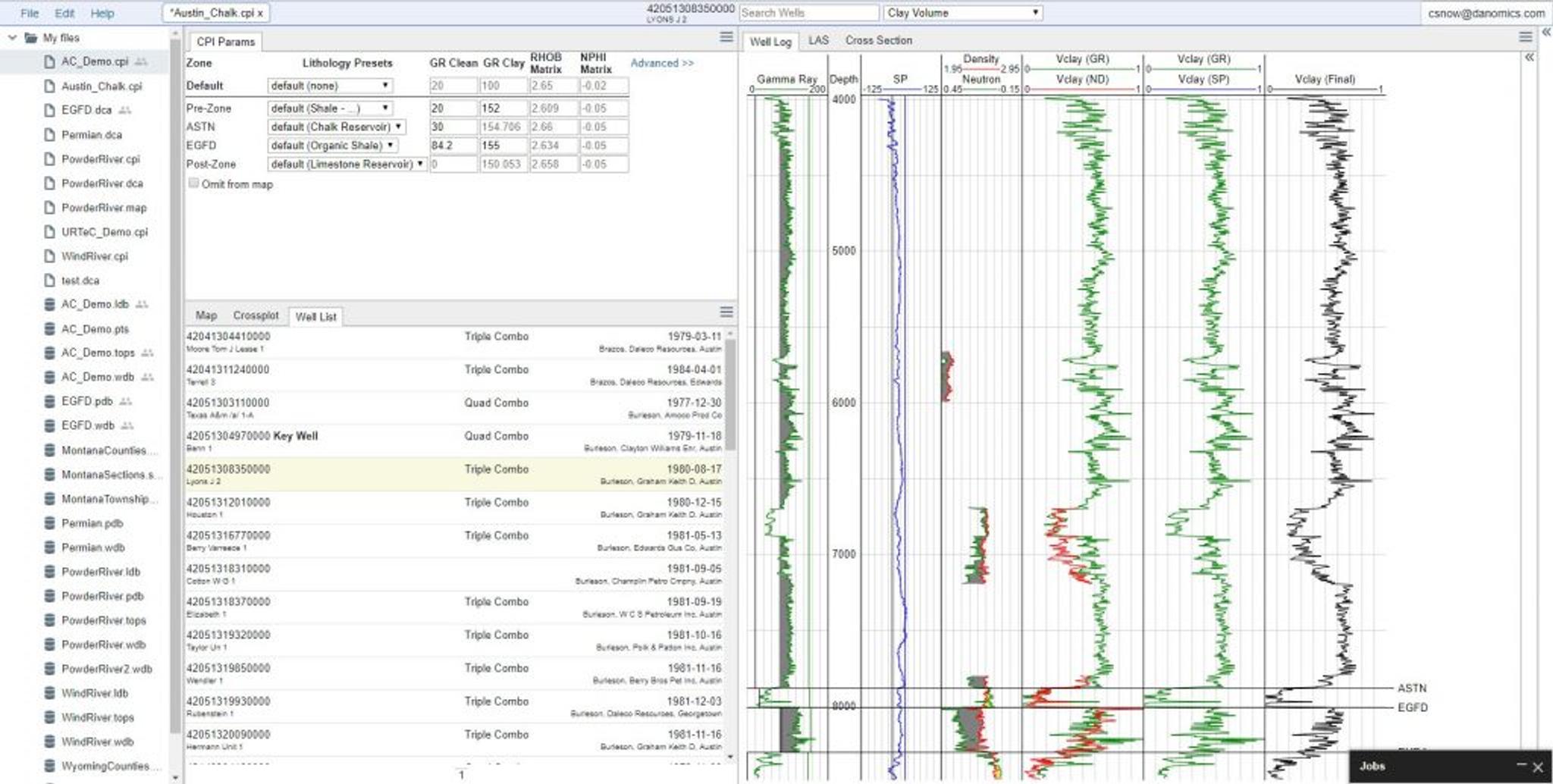The image size is (1553, 784).
Task: Open the Well Log panel hamburger menu
Action: [1526, 37]
